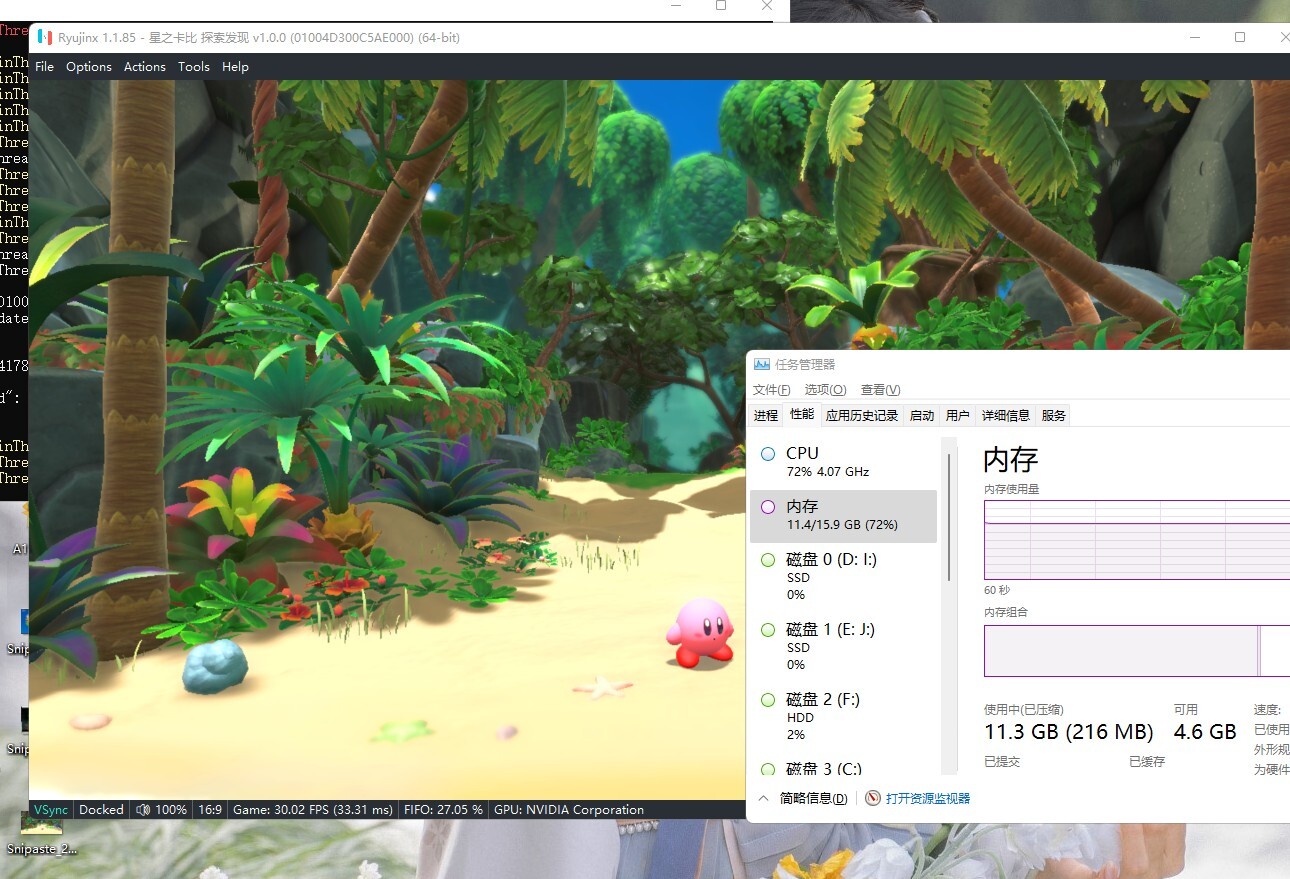Click the 11.3 GB (216 MB) in-use value
This screenshot has height=879, width=1290.
click(1068, 732)
